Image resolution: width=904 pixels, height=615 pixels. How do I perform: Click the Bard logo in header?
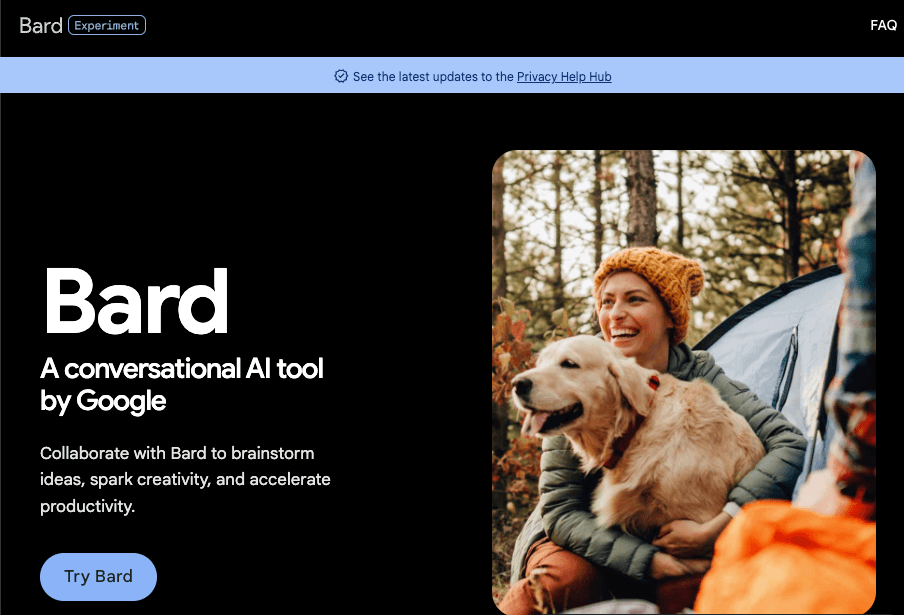tap(40, 25)
